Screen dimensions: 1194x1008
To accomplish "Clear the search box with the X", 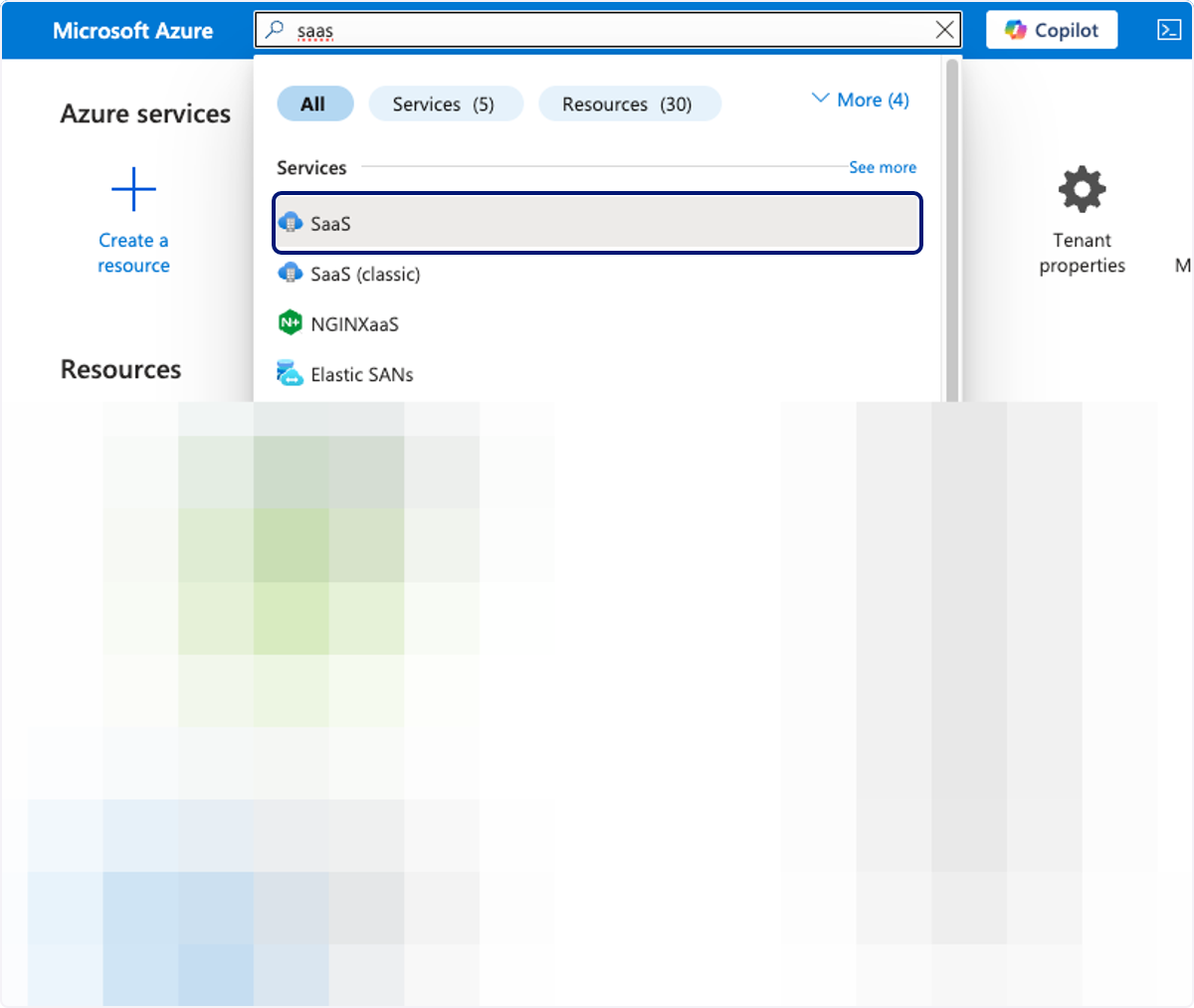I will click(x=944, y=30).
